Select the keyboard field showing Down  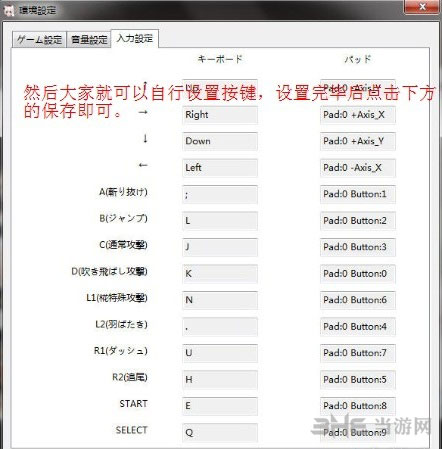(x=220, y=141)
